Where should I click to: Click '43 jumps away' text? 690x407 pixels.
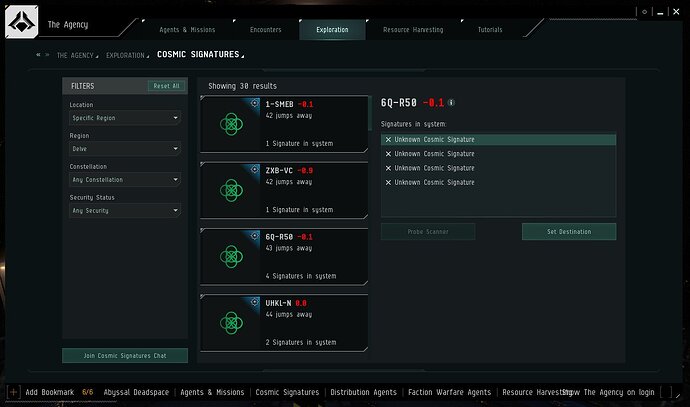tap(289, 248)
